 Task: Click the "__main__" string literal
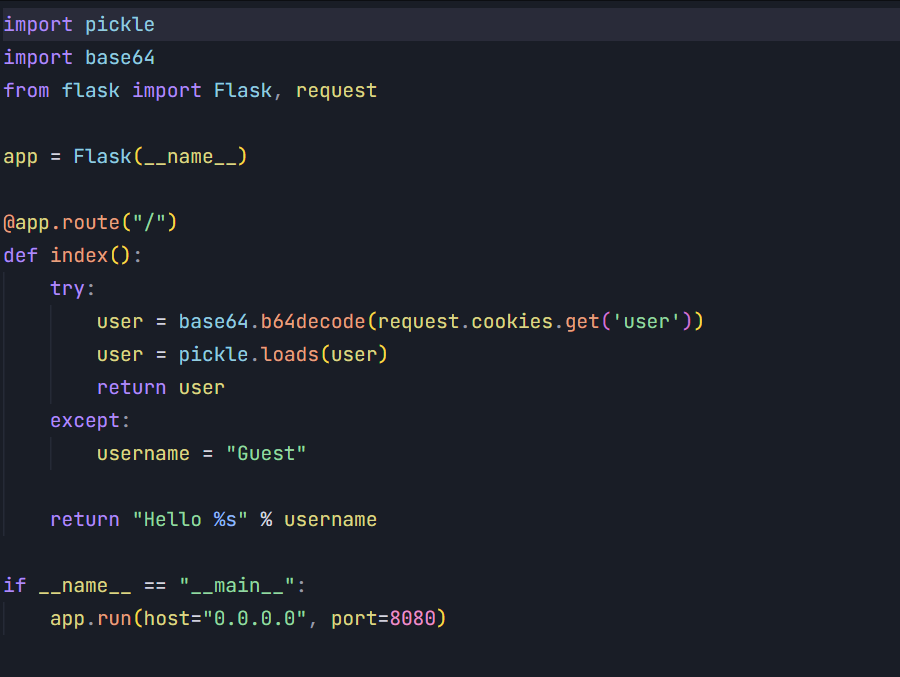click(x=237, y=585)
